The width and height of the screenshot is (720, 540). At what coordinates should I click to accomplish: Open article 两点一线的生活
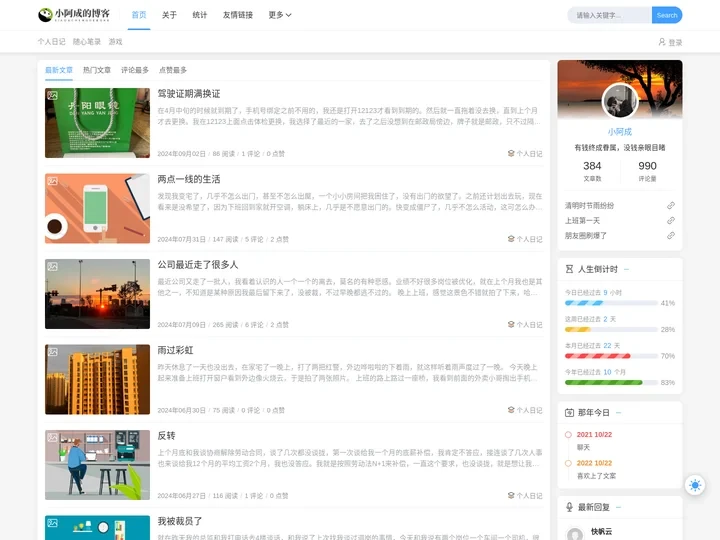(189, 179)
